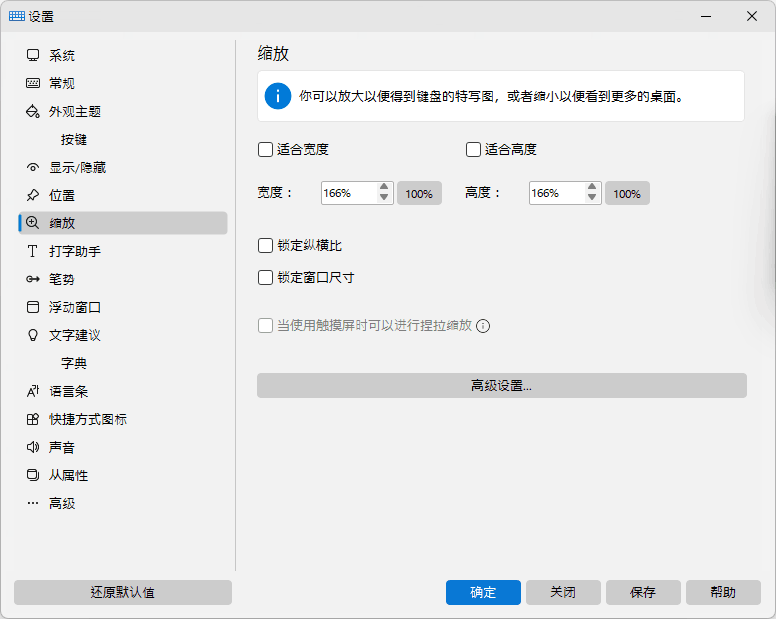The image size is (776, 619).
Task: Click the 声音 speaker icon
Action: (x=33, y=447)
